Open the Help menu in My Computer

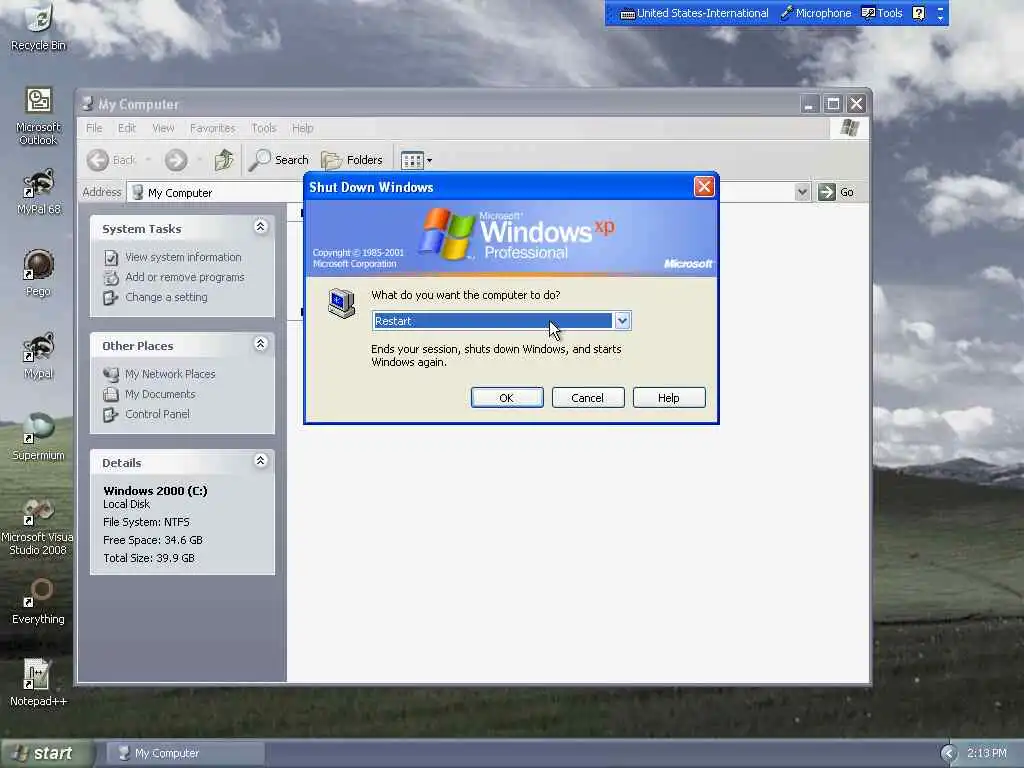click(302, 128)
